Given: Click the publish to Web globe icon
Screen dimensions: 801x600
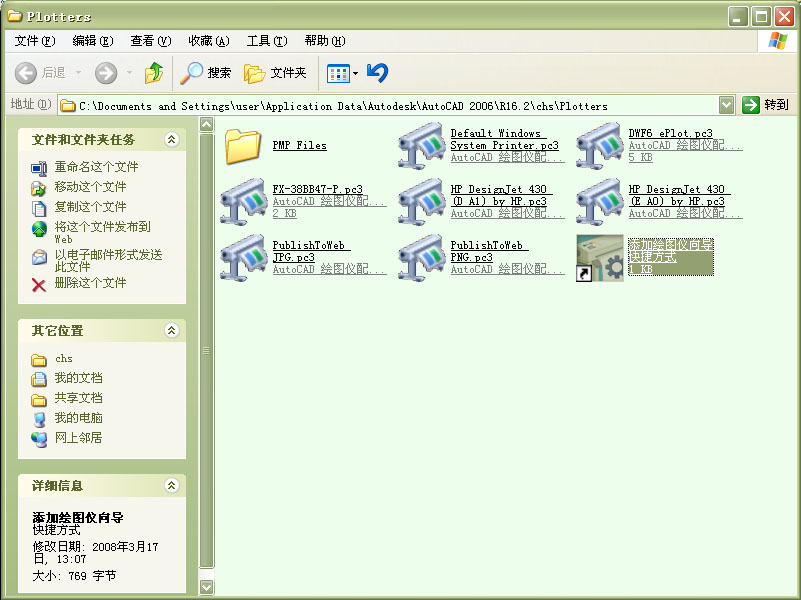Looking at the screenshot, I should (39, 229).
